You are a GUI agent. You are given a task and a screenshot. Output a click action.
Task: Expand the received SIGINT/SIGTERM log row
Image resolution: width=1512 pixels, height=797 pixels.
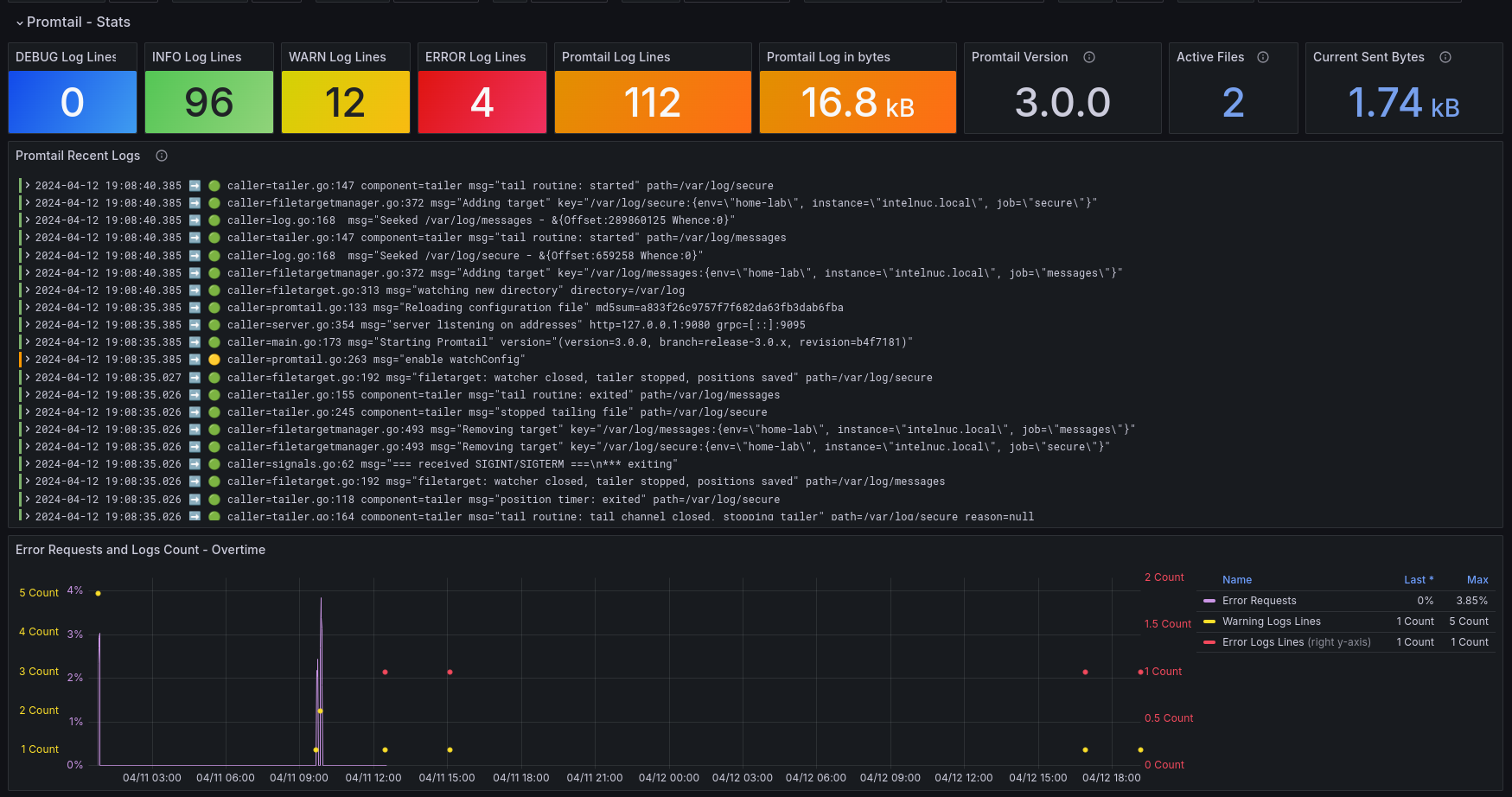pos(28,464)
